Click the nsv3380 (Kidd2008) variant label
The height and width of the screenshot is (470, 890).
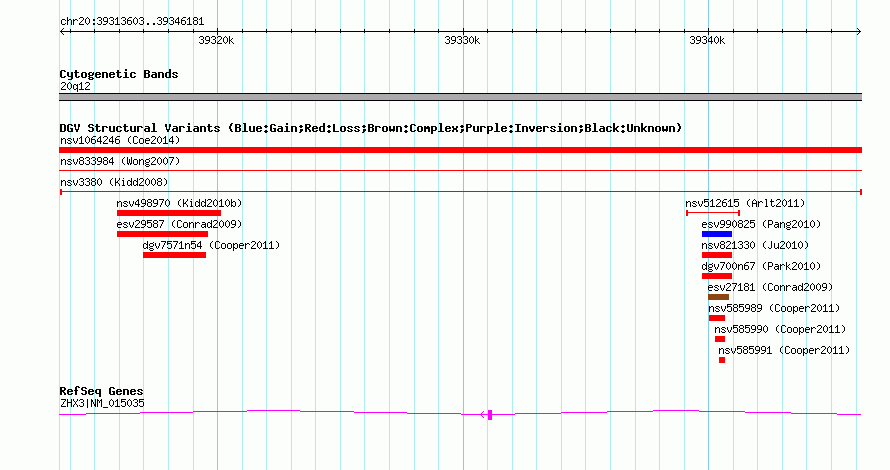tap(114, 182)
